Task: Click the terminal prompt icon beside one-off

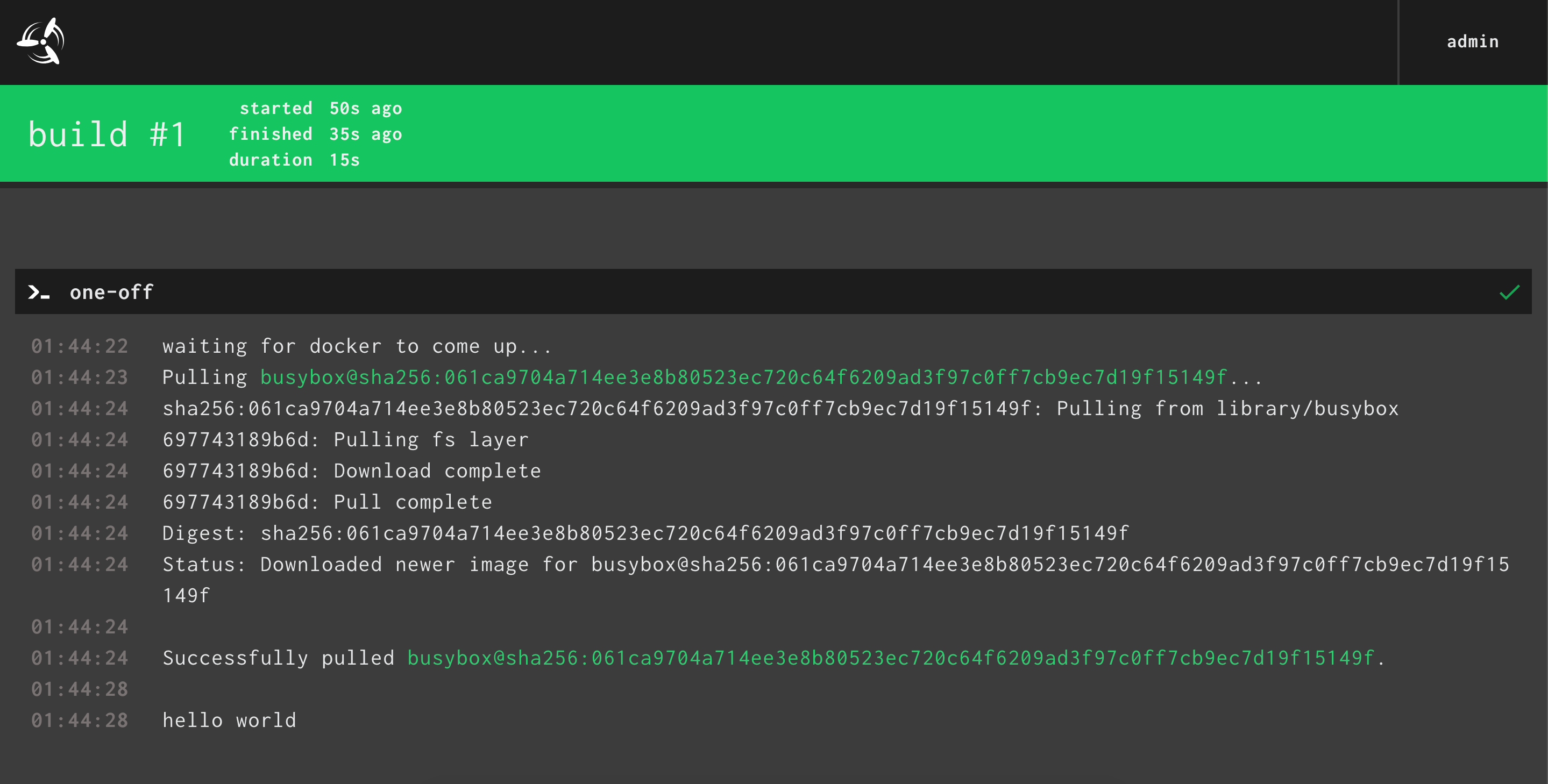Action: click(x=39, y=293)
